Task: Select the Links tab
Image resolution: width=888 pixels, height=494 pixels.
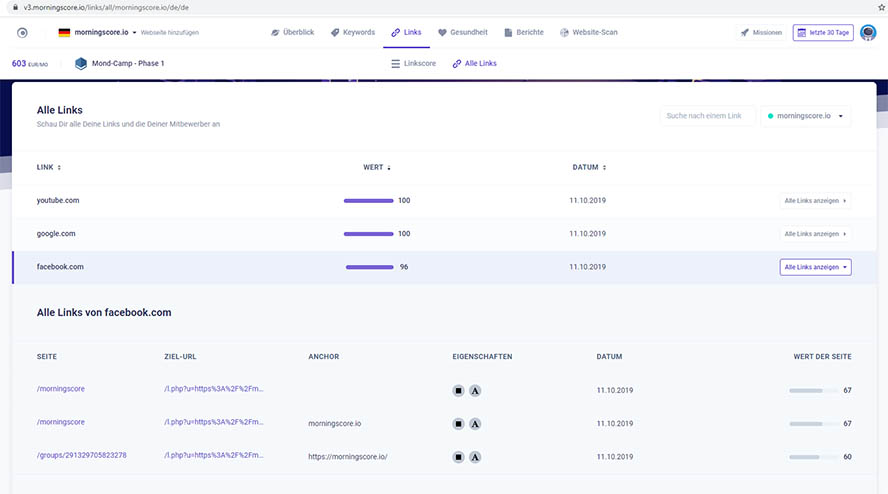Action: pos(406,32)
